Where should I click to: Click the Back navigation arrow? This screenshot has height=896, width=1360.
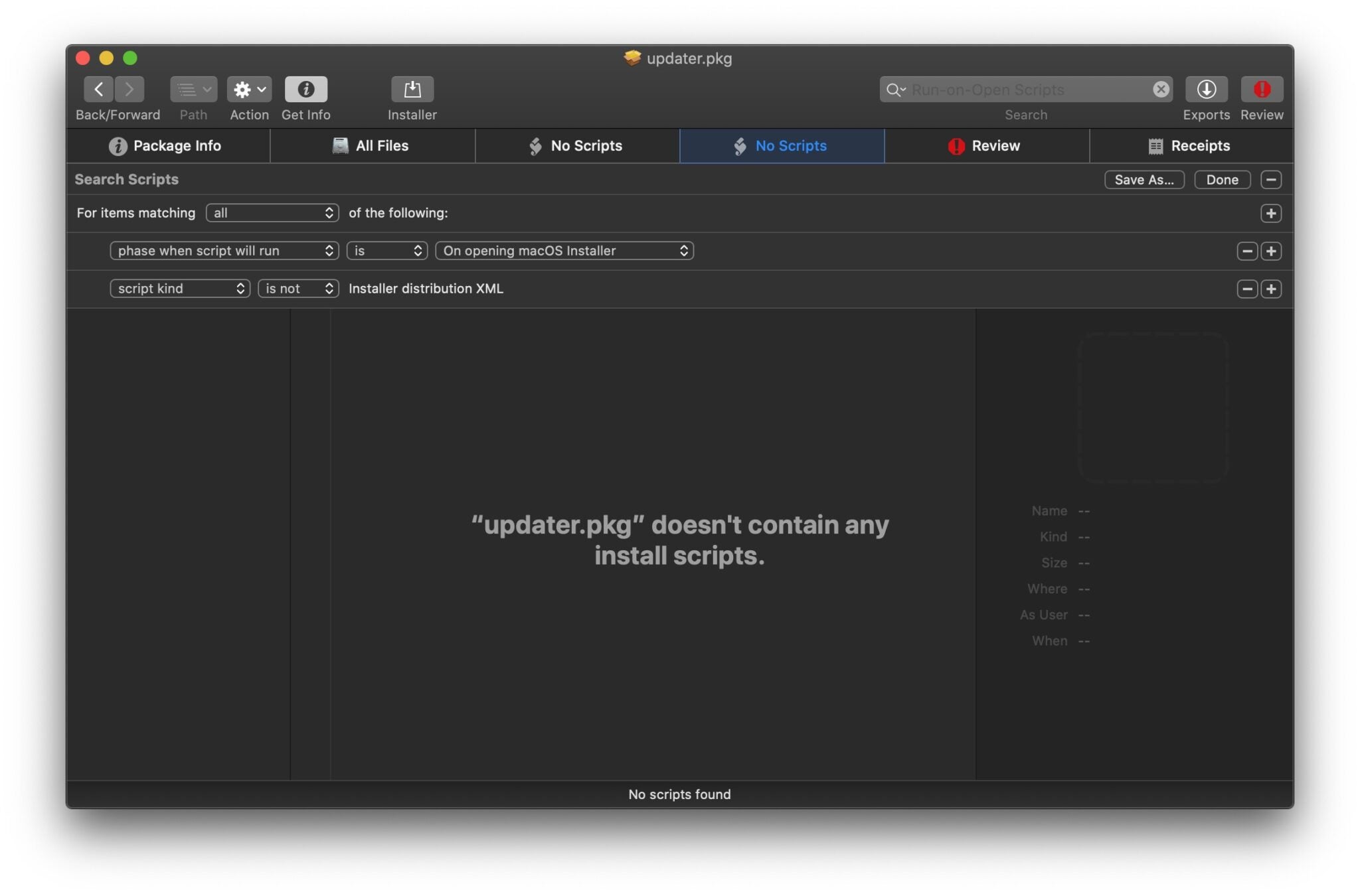coord(98,89)
